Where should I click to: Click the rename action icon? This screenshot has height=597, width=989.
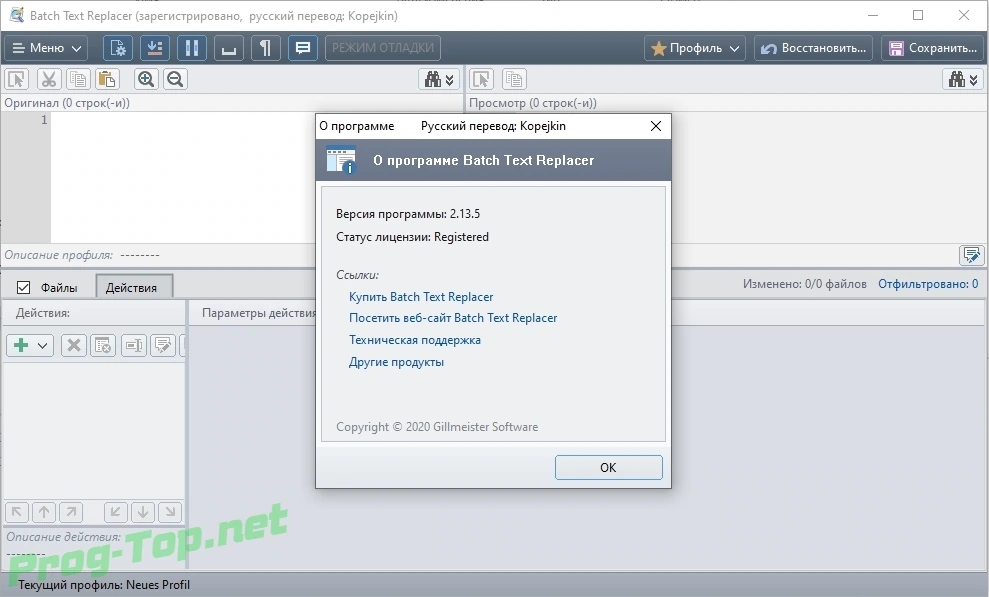point(134,345)
